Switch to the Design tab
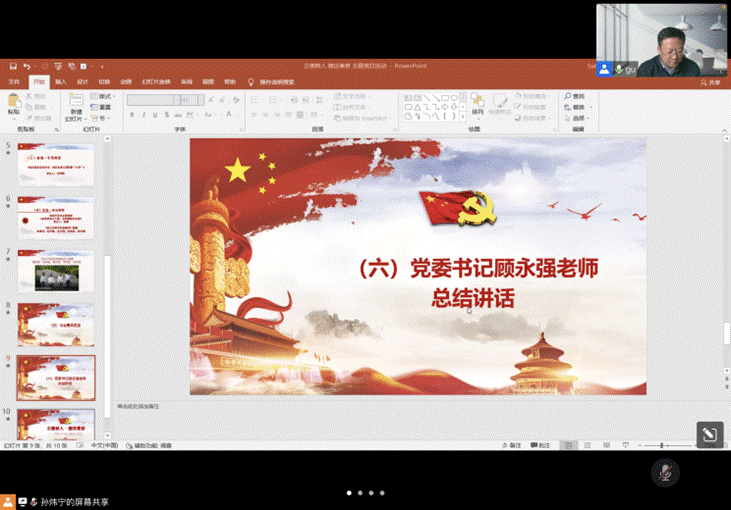The image size is (731, 510). (x=83, y=82)
